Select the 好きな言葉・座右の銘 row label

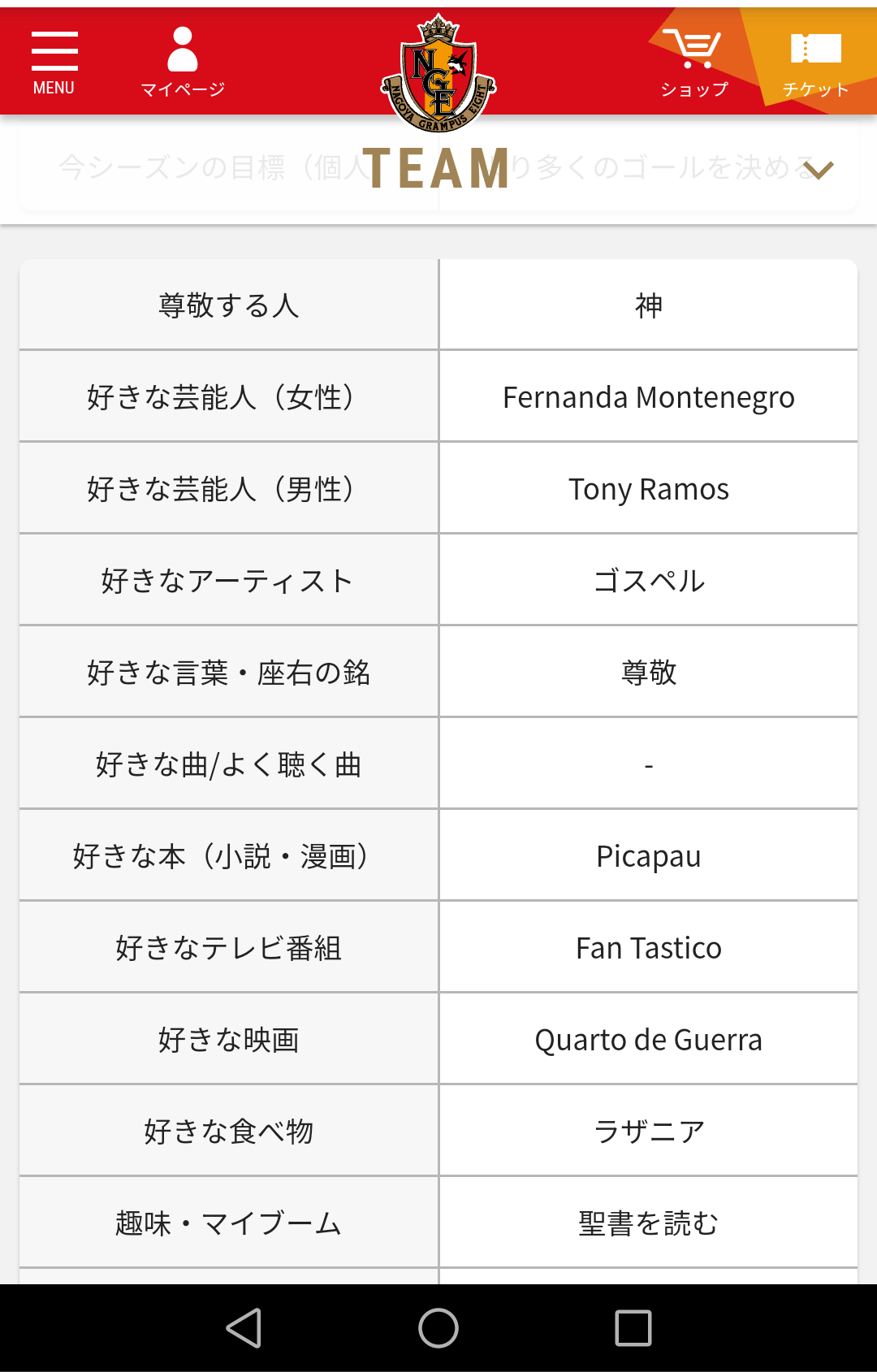point(229,673)
